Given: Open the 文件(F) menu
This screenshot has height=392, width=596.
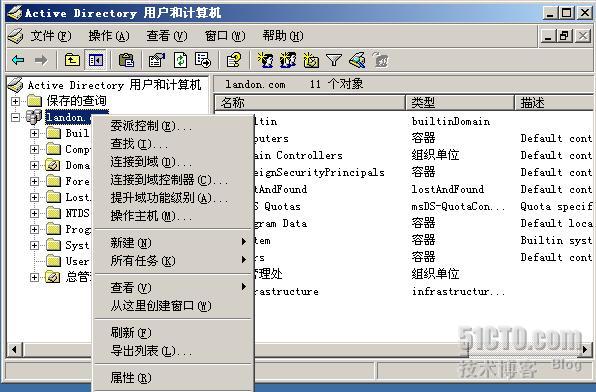Looking at the screenshot, I should tap(51, 36).
